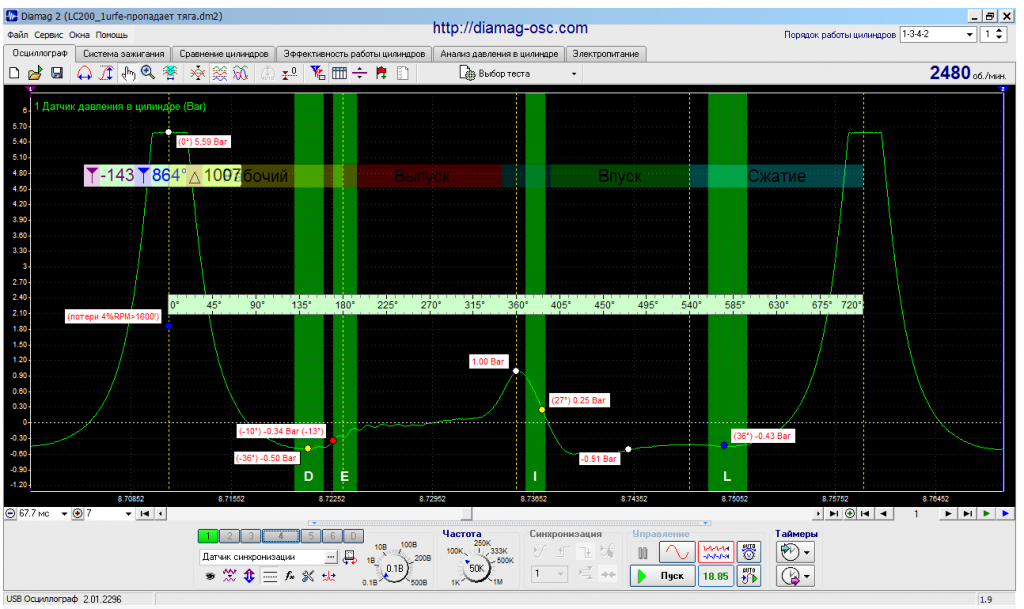This screenshot has width=1024, height=609.
Task: Click the Частота frequency knob 50K
Action: 476,569
